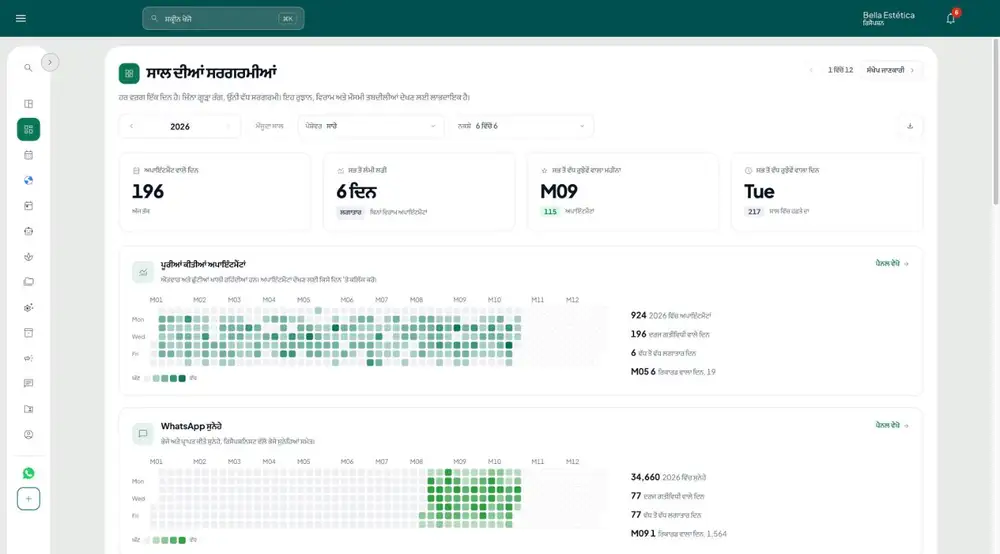Go to previous page of 12
The width and height of the screenshot is (1000, 554).
click(811, 70)
